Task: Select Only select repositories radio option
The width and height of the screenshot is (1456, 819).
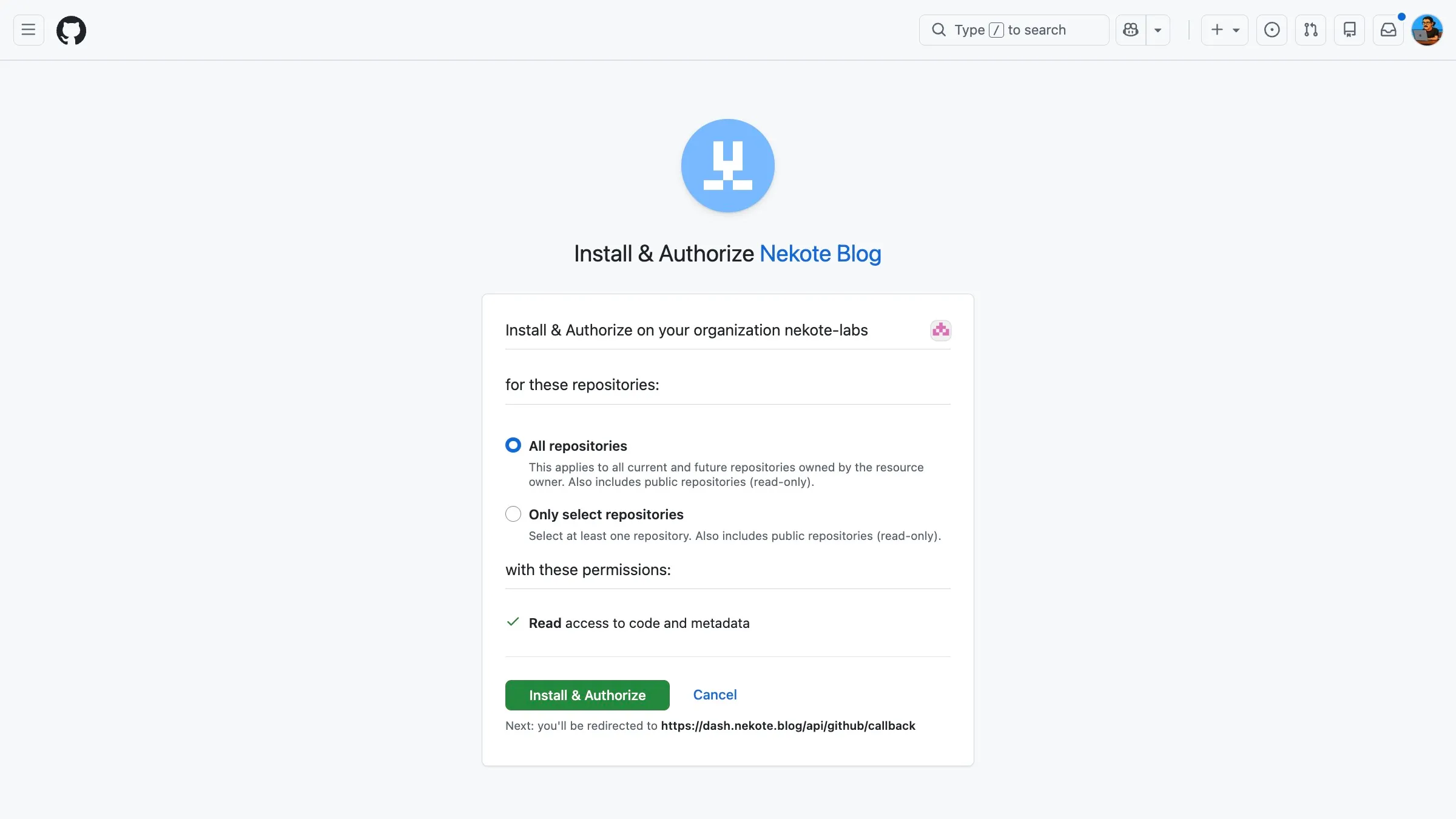Action: [513, 514]
